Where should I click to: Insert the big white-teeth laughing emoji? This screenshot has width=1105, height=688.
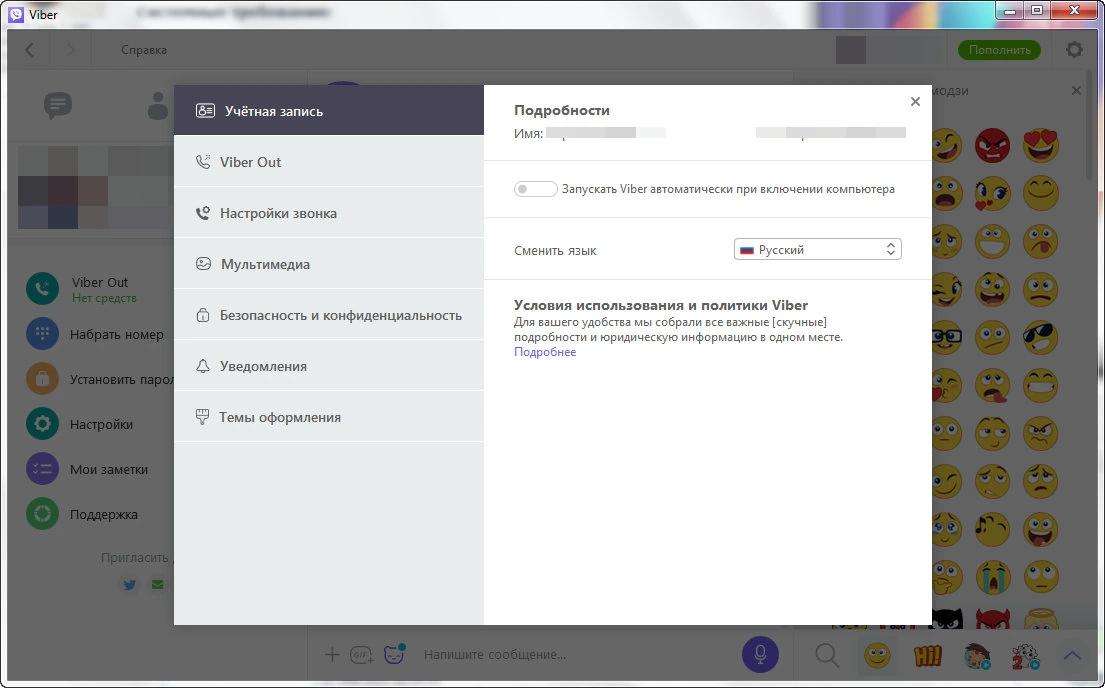[x=992, y=241]
